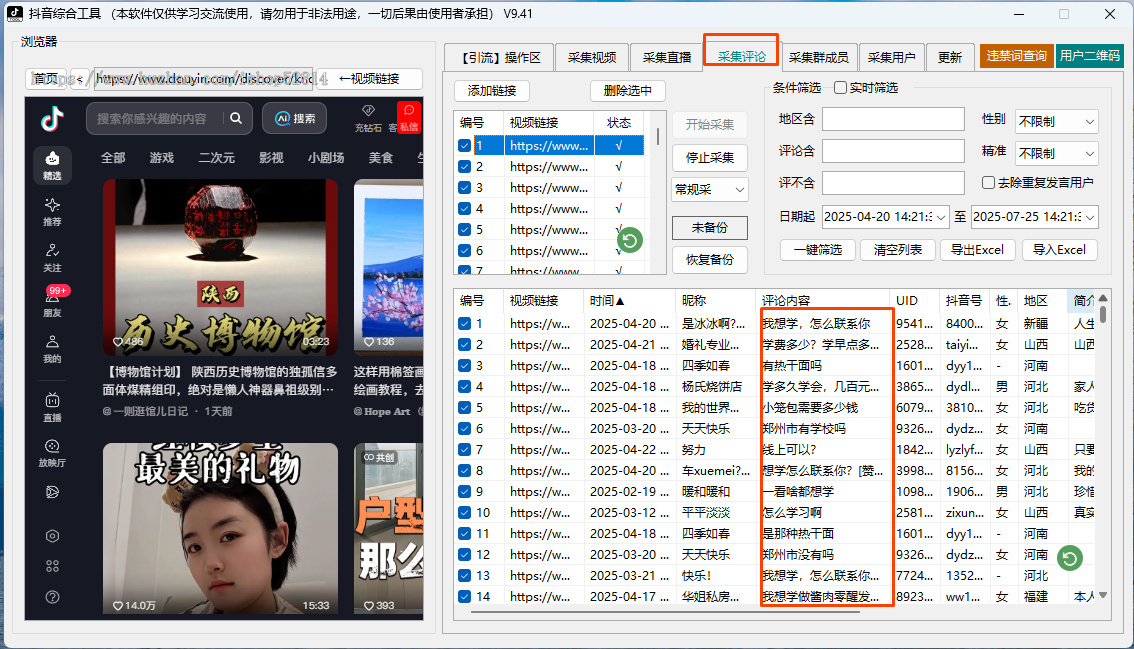Open the 性别 dropdown showing 不限制
This screenshot has height=649, width=1134.
[x=1057, y=122]
